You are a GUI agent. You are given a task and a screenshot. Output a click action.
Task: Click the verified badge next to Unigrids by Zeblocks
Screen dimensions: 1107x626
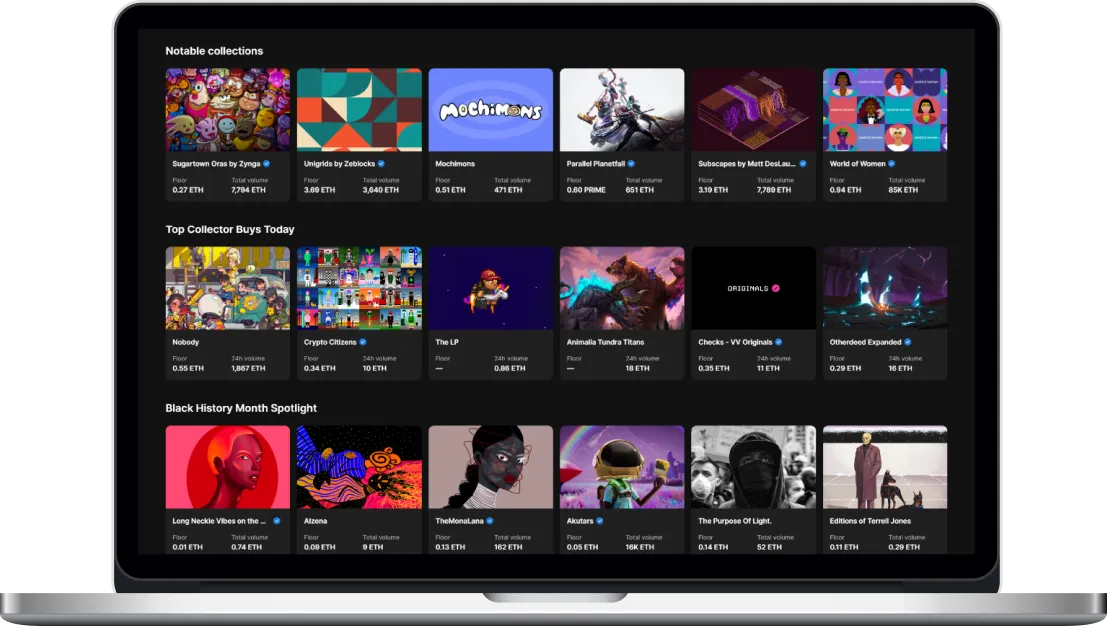tap(381, 164)
